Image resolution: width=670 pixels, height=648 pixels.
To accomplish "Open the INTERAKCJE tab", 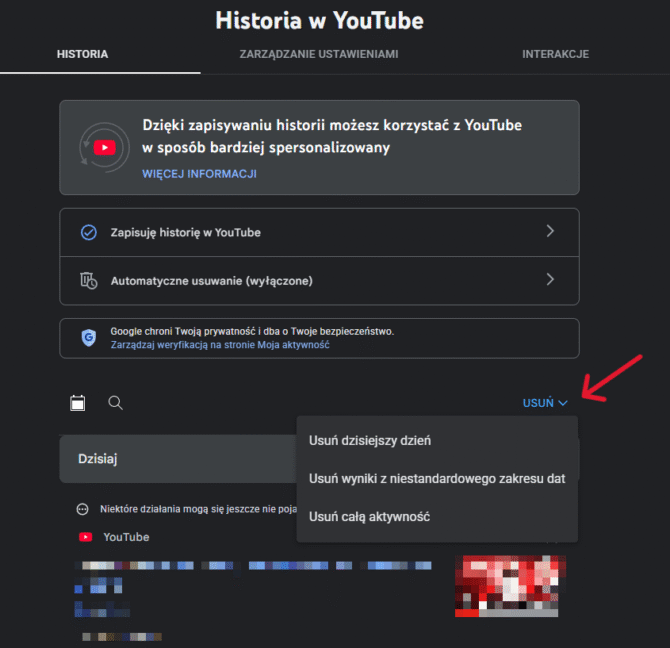I will (x=555, y=54).
